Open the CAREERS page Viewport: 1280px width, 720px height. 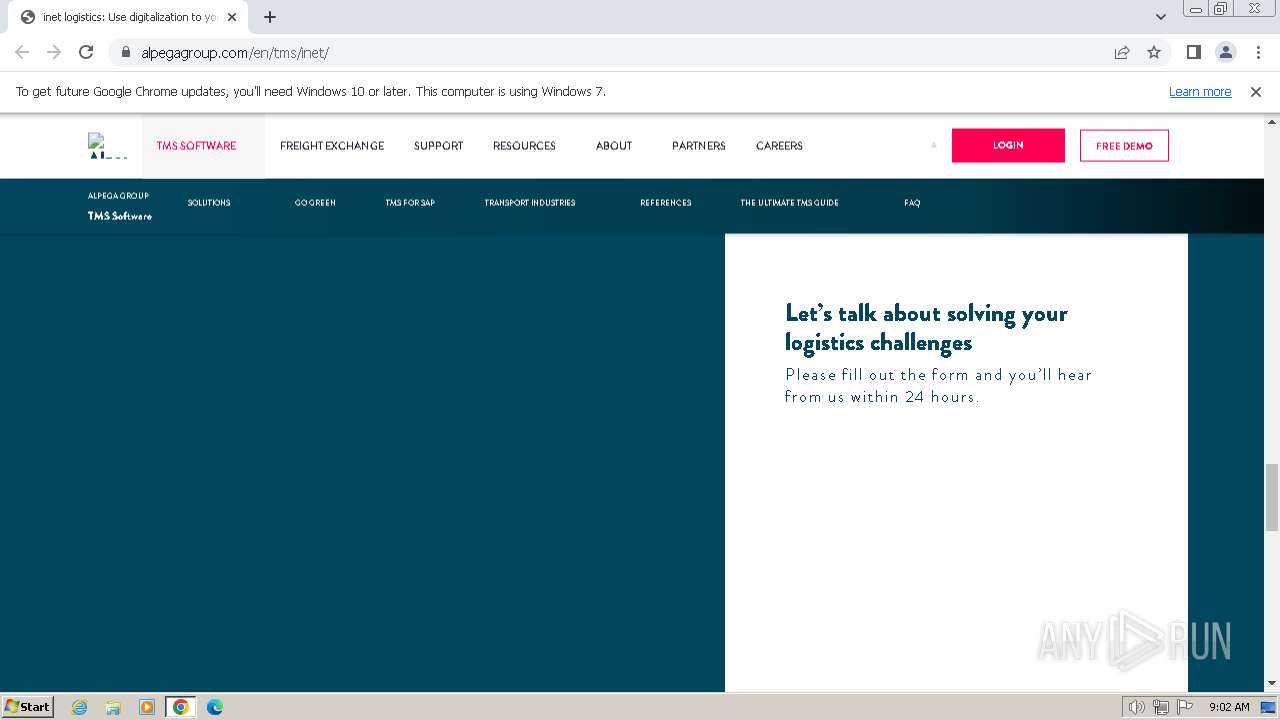coord(779,146)
